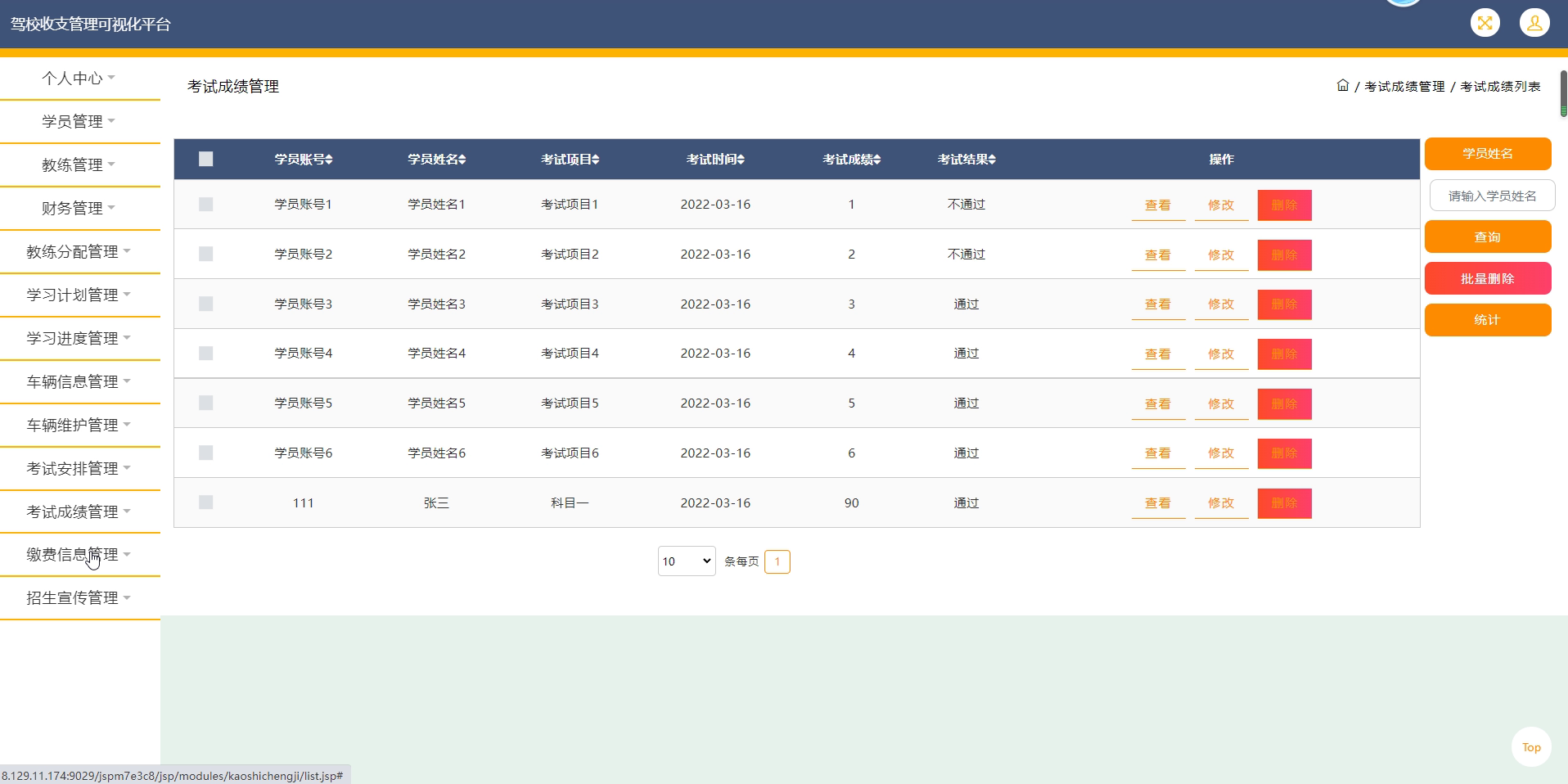The image size is (1568, 784).
Task: View the 张三 record with 查看
Action: [x=1158, y=503]
